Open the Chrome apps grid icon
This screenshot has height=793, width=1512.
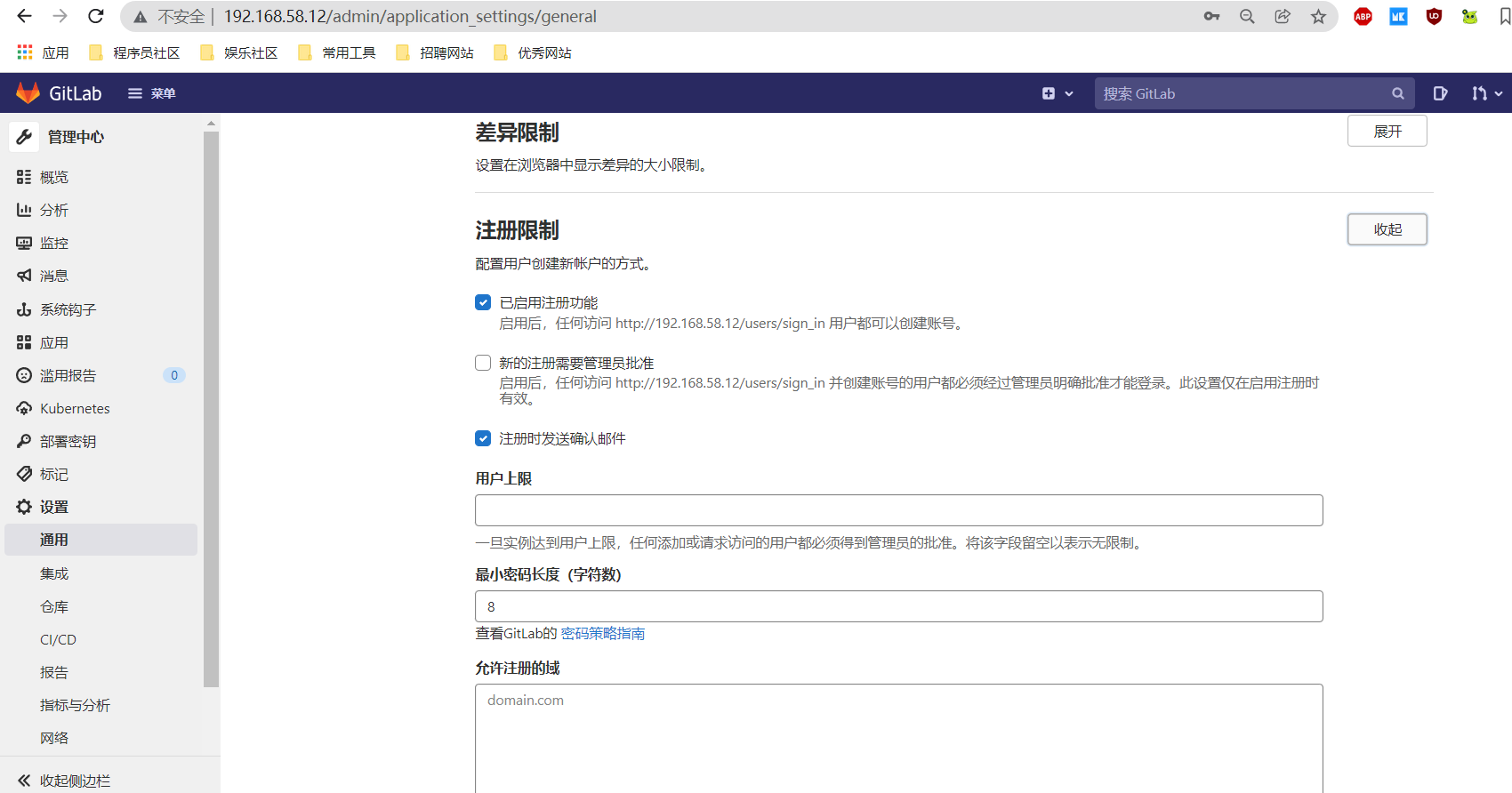pos(25,52)
